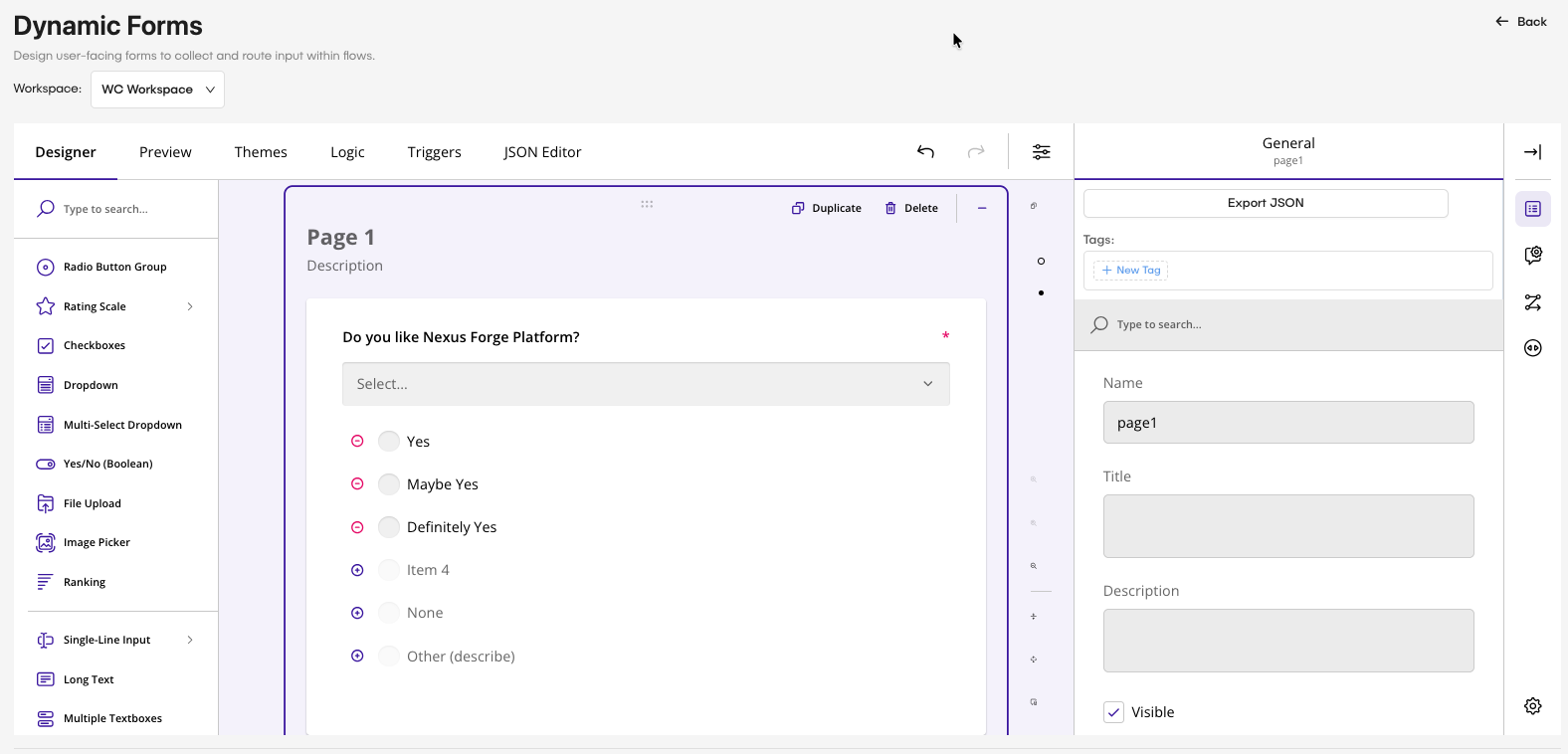The height and width of the screenshot is (754, 1568).
Task: Open the JSON Editor tab
Action: tap(542, 152)
